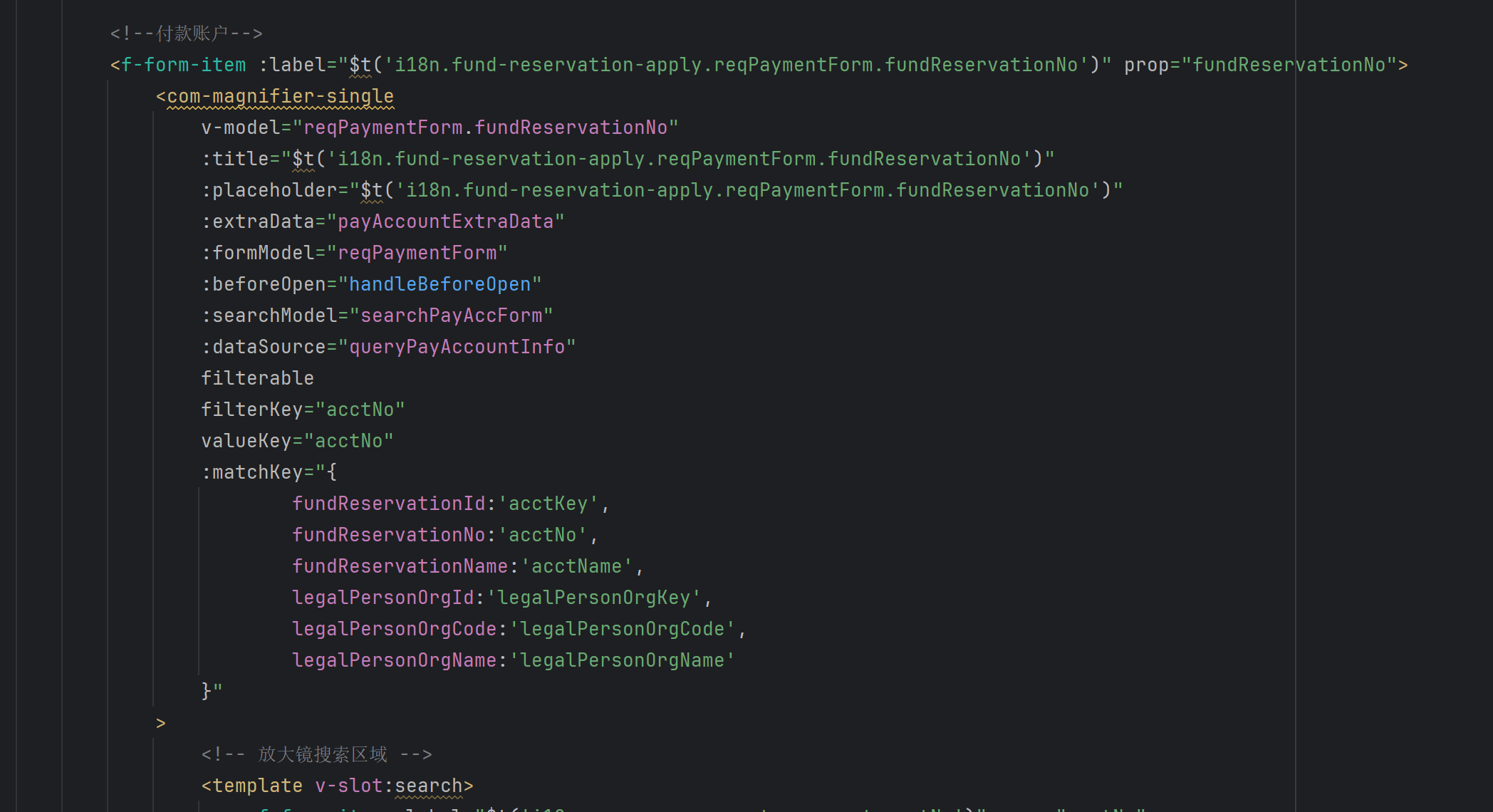Click the handleBeforeOpen method reference
Viewport: 1493px width, 812px height.
[x=439, y=284]
